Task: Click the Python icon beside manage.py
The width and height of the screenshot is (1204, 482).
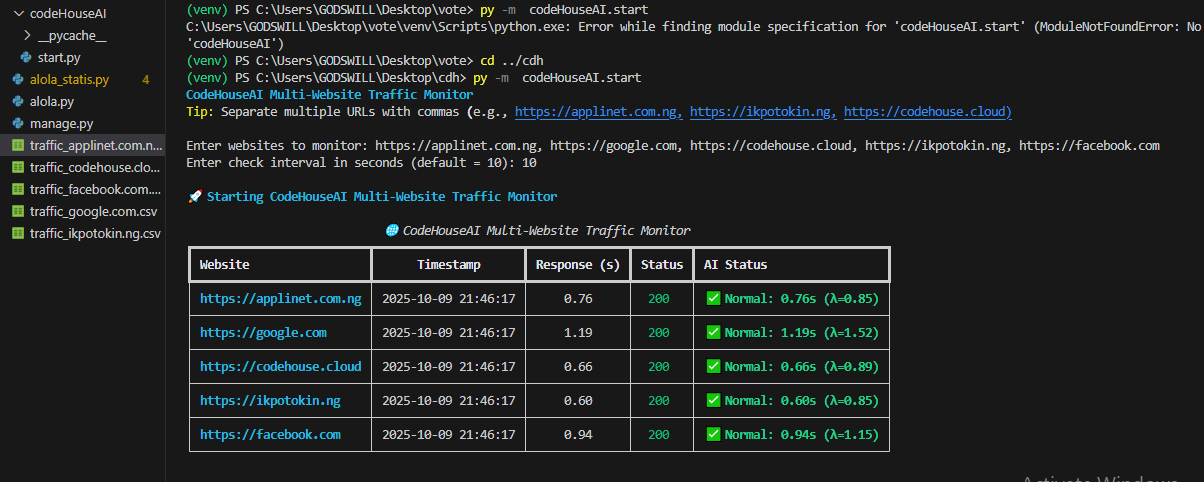Action: click(x=19, y=123)
